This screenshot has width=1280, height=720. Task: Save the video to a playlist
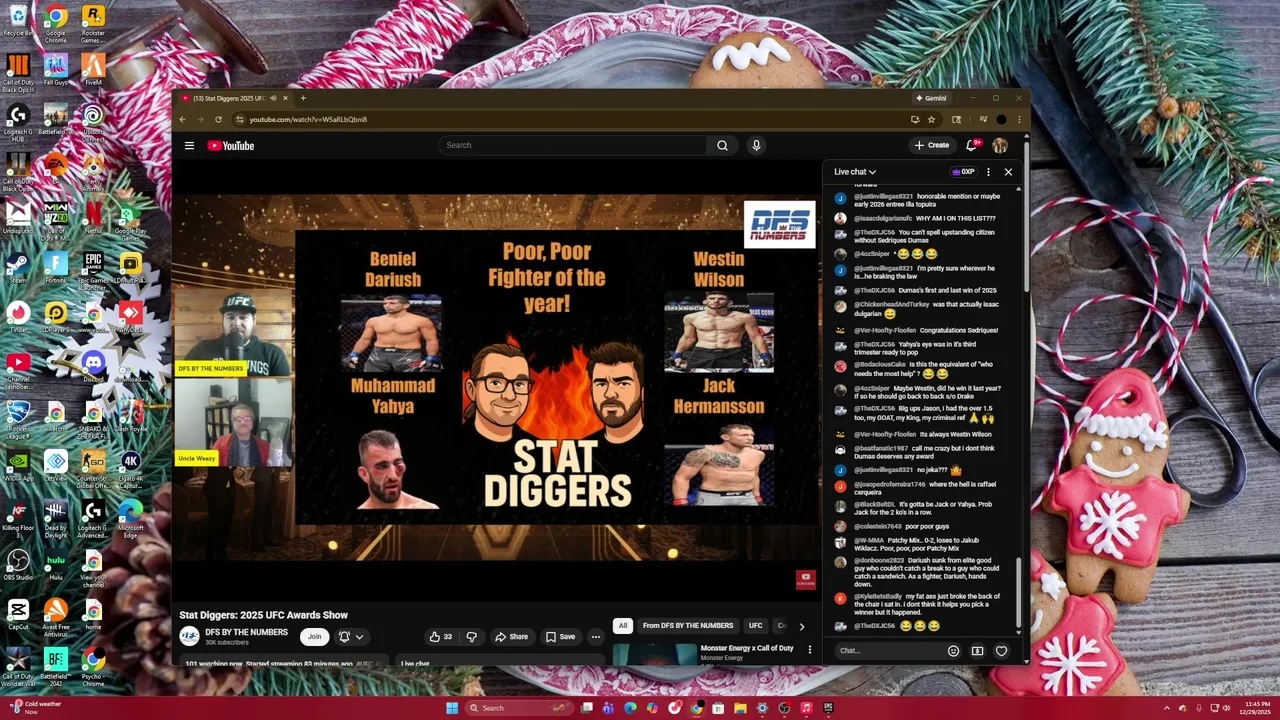(560, 636)
